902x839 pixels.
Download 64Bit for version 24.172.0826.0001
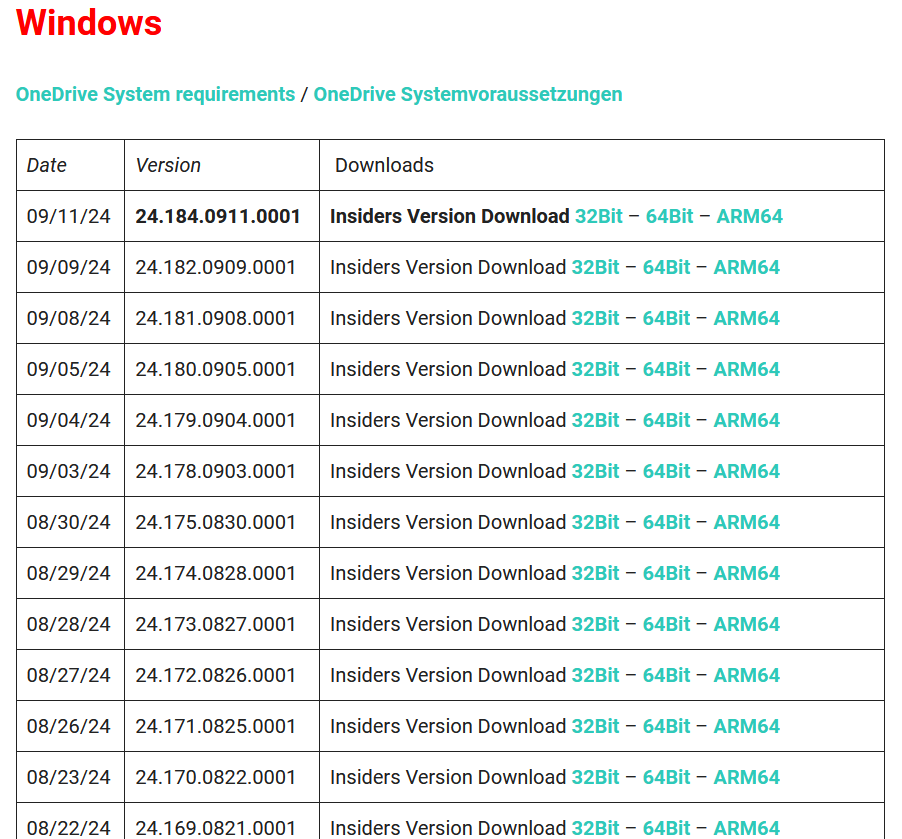666,676
